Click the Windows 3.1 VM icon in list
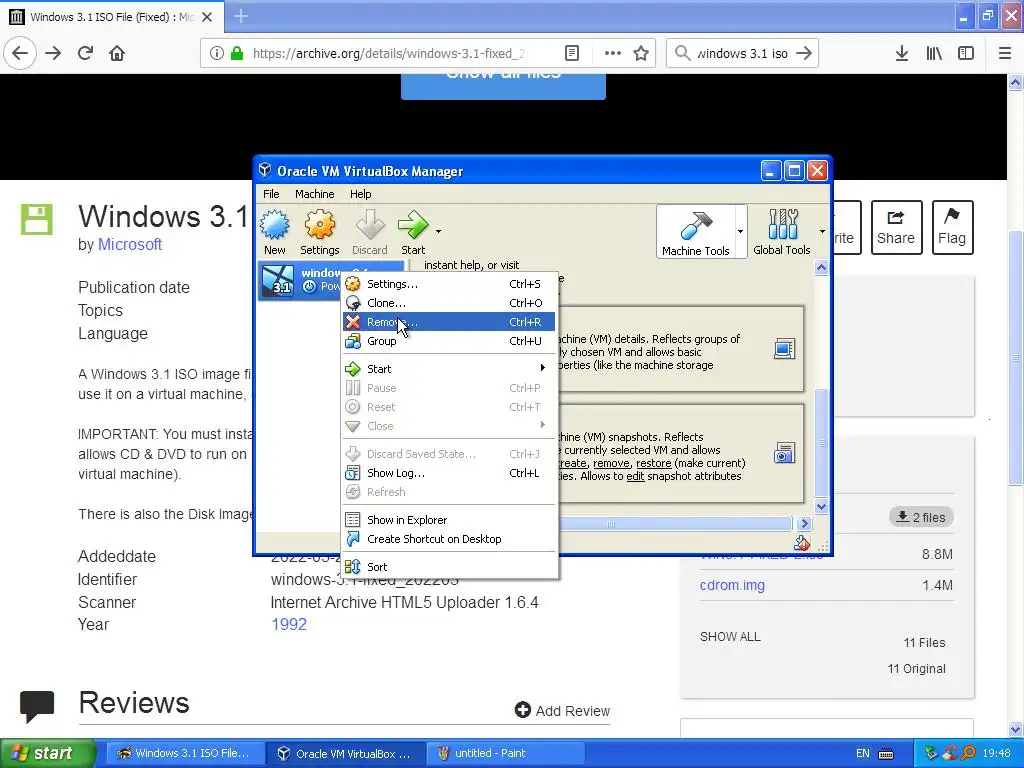Image resolution: width=1024 pixels, height=768 pixels. [278, 281]
